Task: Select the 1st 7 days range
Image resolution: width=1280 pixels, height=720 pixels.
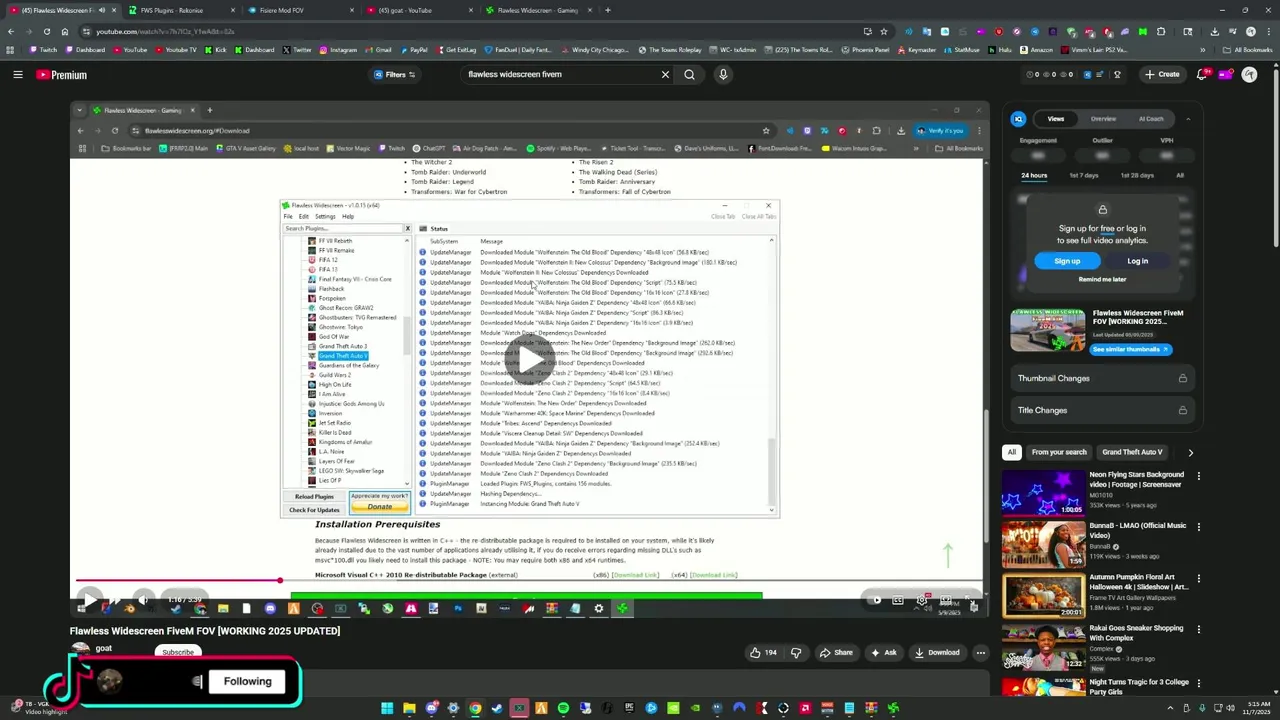Action: 1084,175
